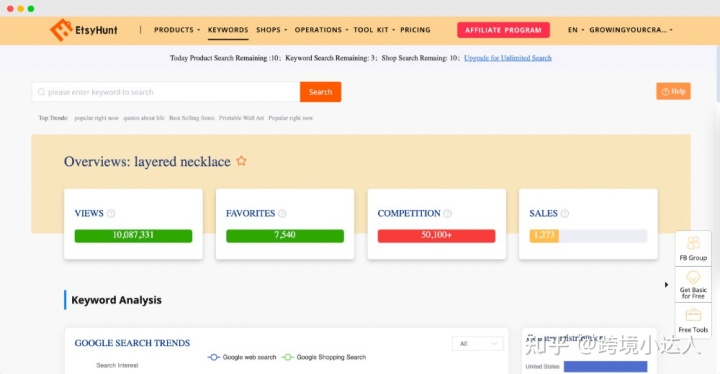720x374 pixels.
Task: Open the Help button
Action: pos(673,91)
